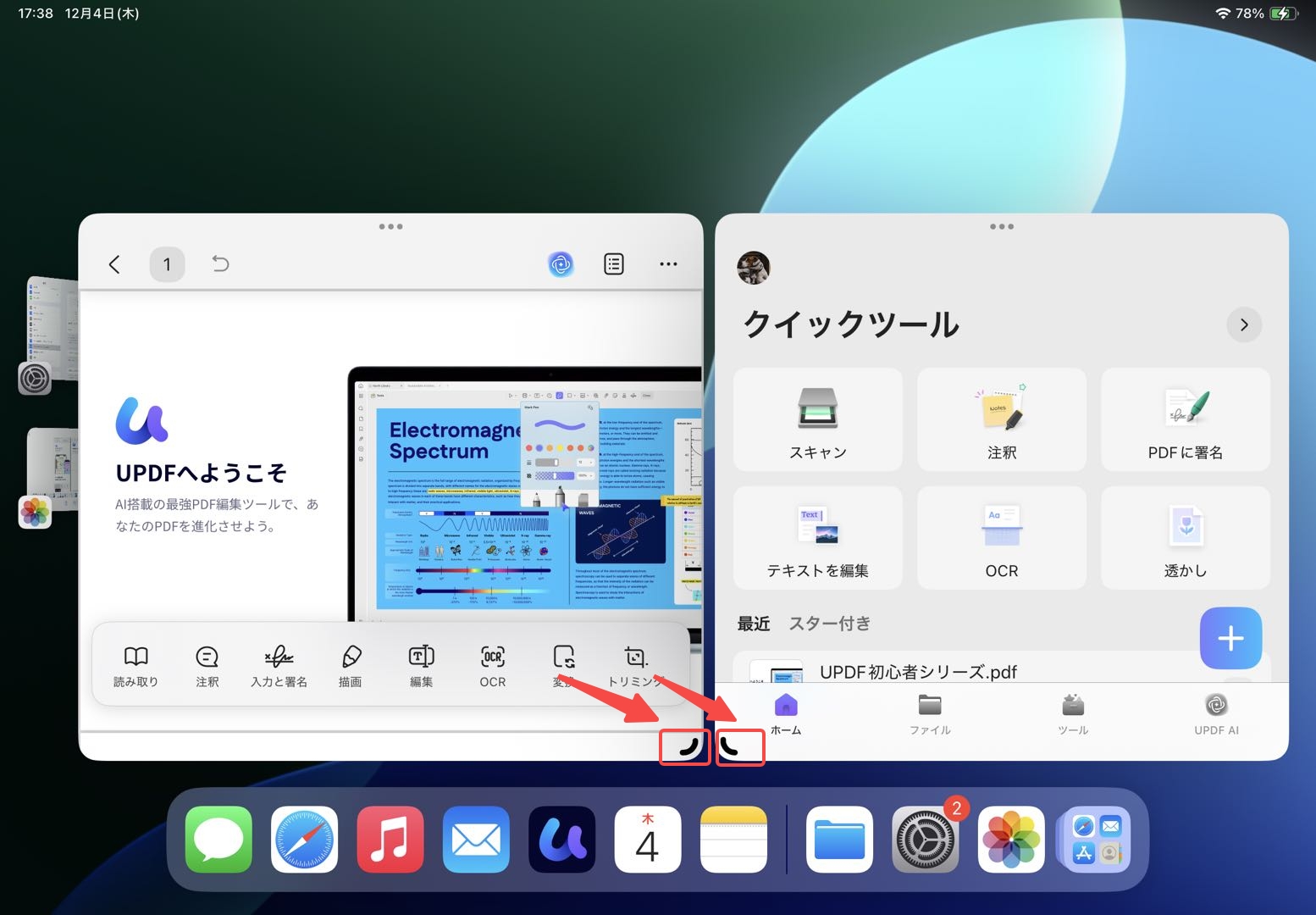This screenshot has width=1316, height=915.
Task: Switch to the ツール tab
Action: pos(1073,714)
